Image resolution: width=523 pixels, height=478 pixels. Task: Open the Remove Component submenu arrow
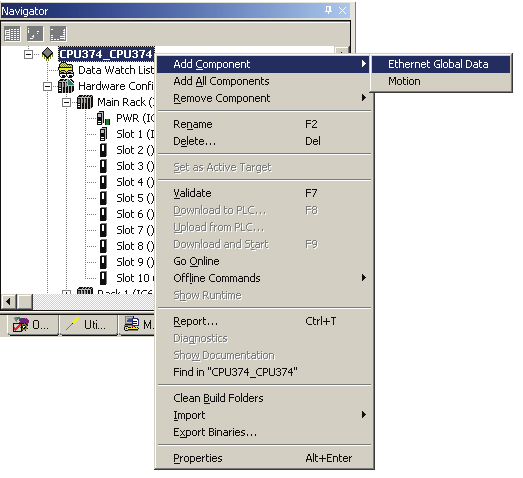[364, 98]
